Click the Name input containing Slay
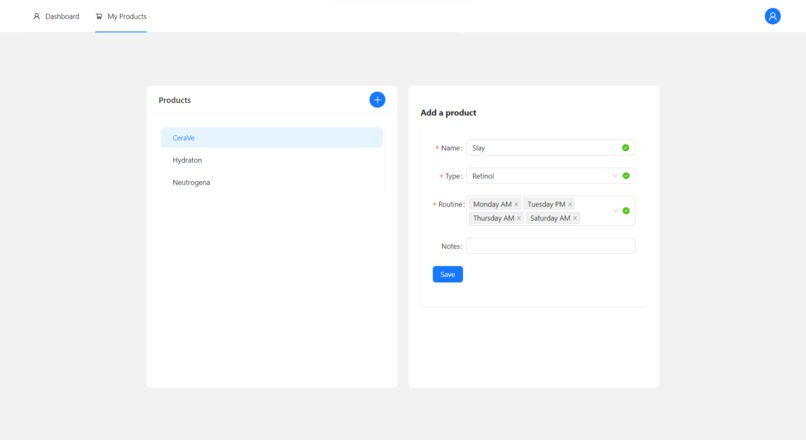The height and width of the screenshot is (440, 806). click(551, 148)
